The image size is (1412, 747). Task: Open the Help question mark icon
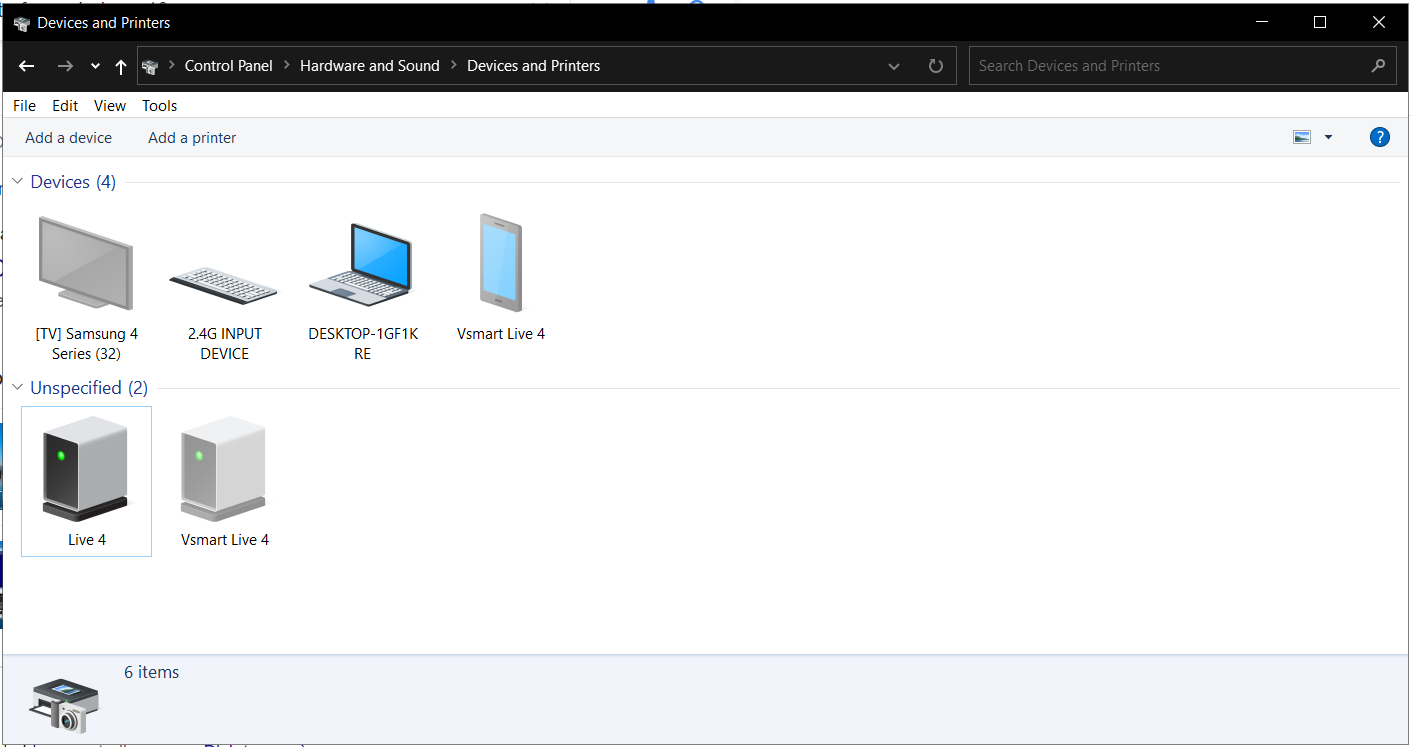[x=1379, y=138]
